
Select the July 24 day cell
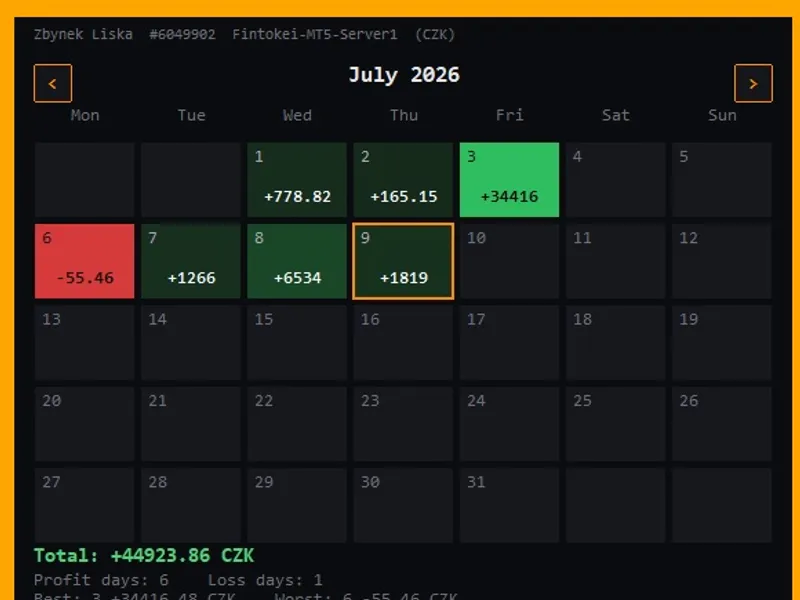click(x=509, y=424)
